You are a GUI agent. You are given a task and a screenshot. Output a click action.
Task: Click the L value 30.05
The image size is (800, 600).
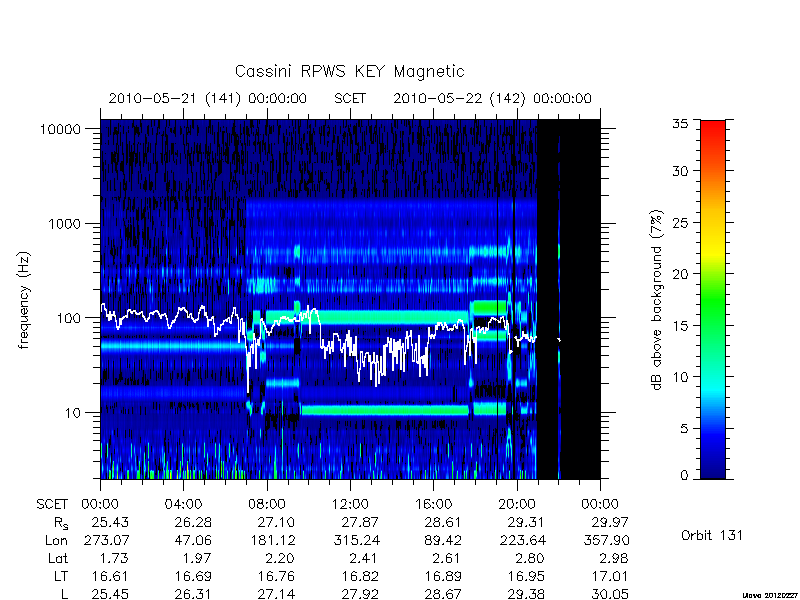coord(610,594)
